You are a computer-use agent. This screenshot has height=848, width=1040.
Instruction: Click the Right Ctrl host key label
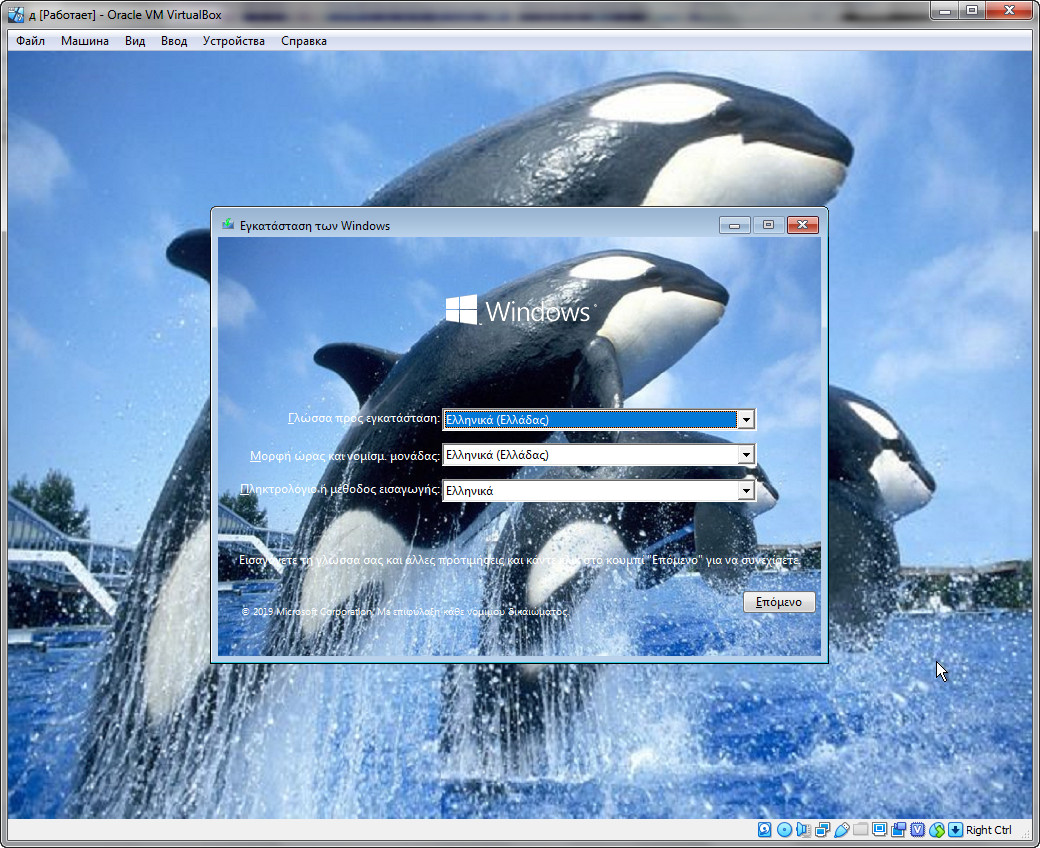point(989,830)
